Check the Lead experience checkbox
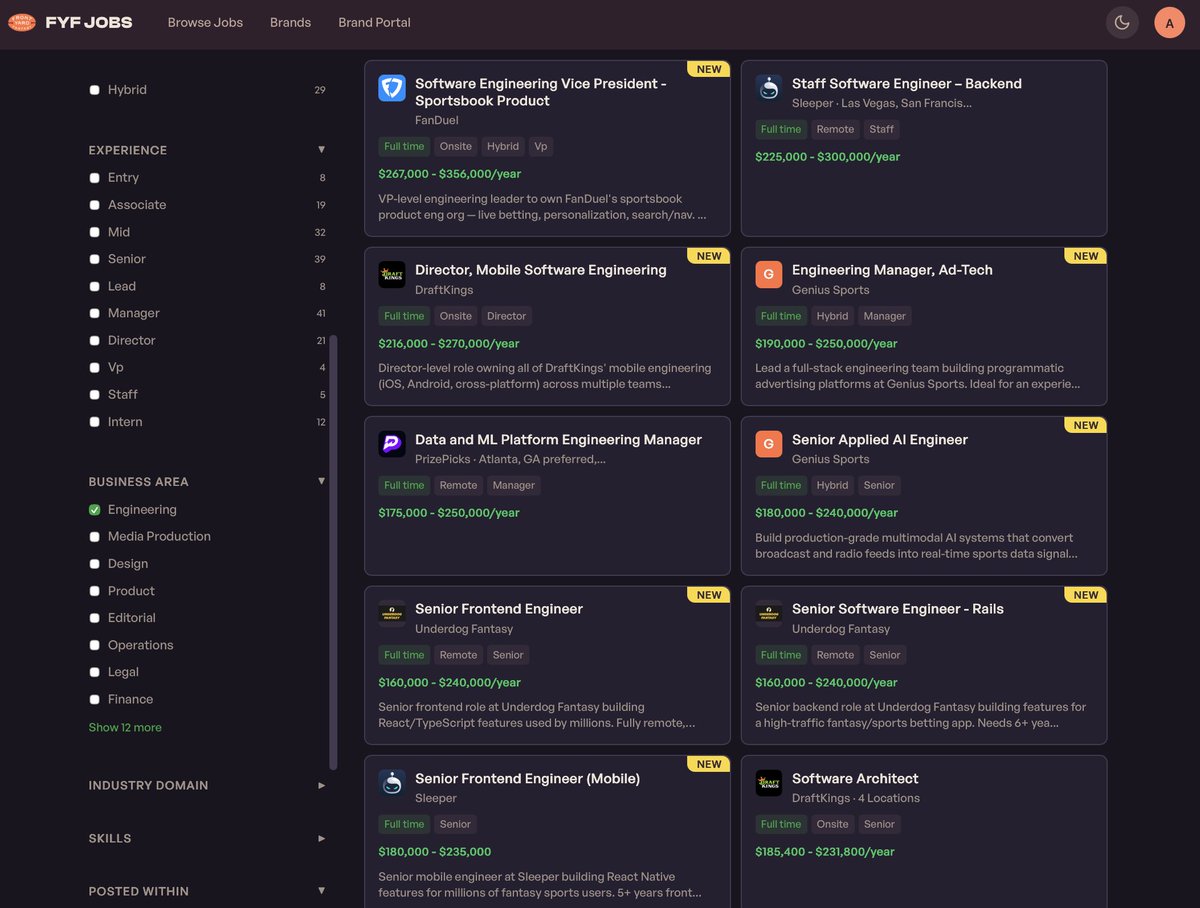1200x908 pixels. 94,286
